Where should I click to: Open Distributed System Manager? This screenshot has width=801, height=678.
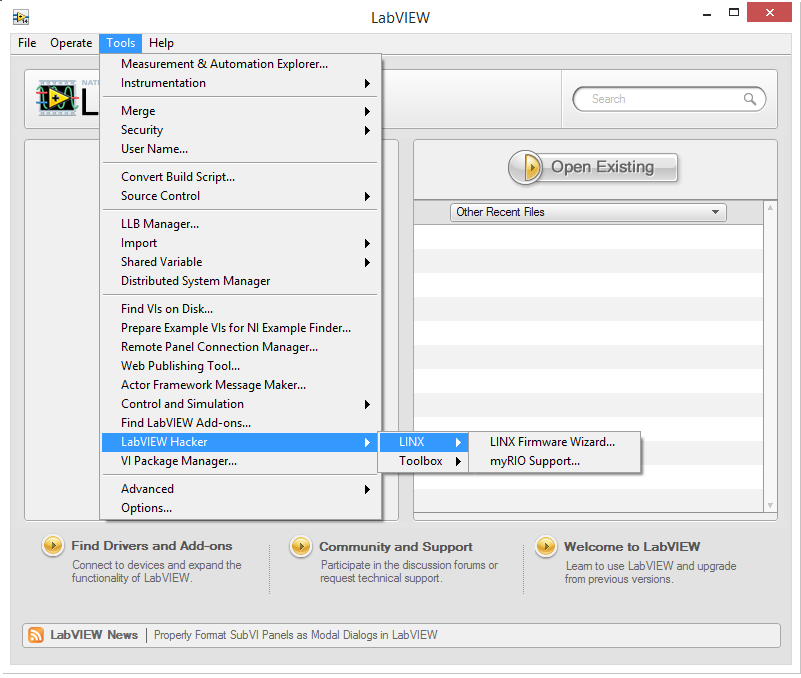(x=240, y=280)
